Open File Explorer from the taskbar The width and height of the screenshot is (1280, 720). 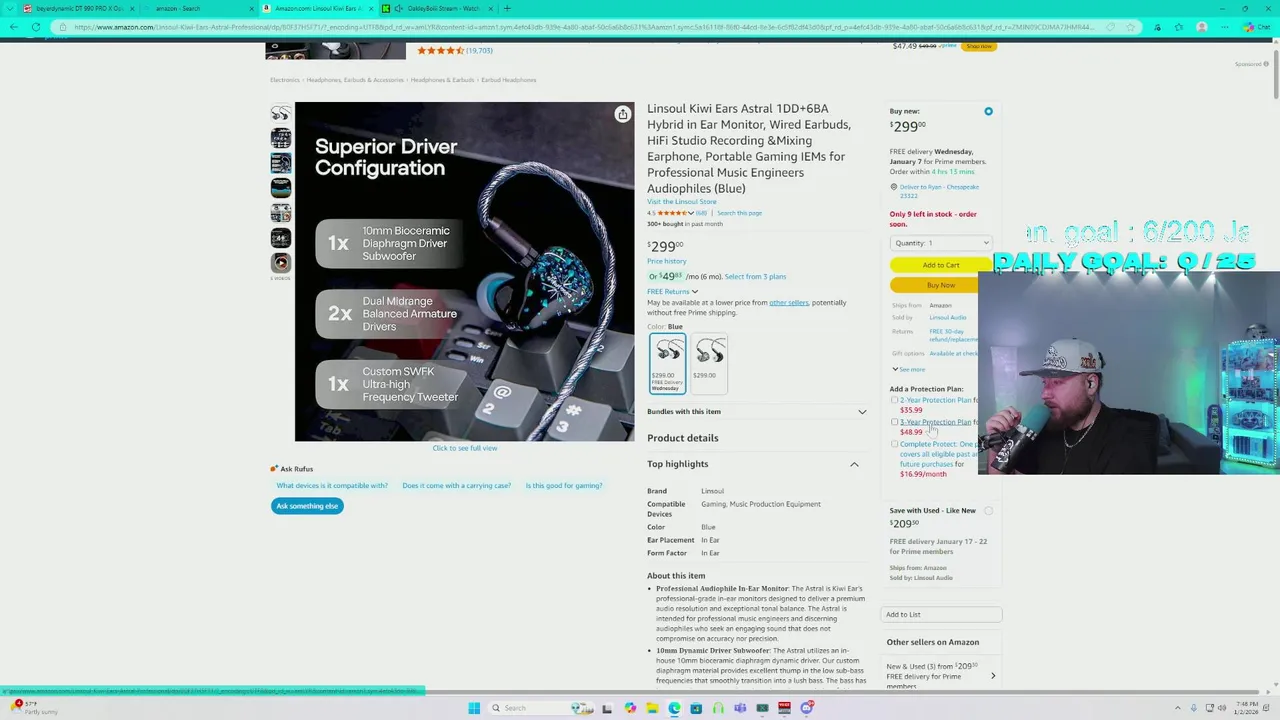(652, 708)
